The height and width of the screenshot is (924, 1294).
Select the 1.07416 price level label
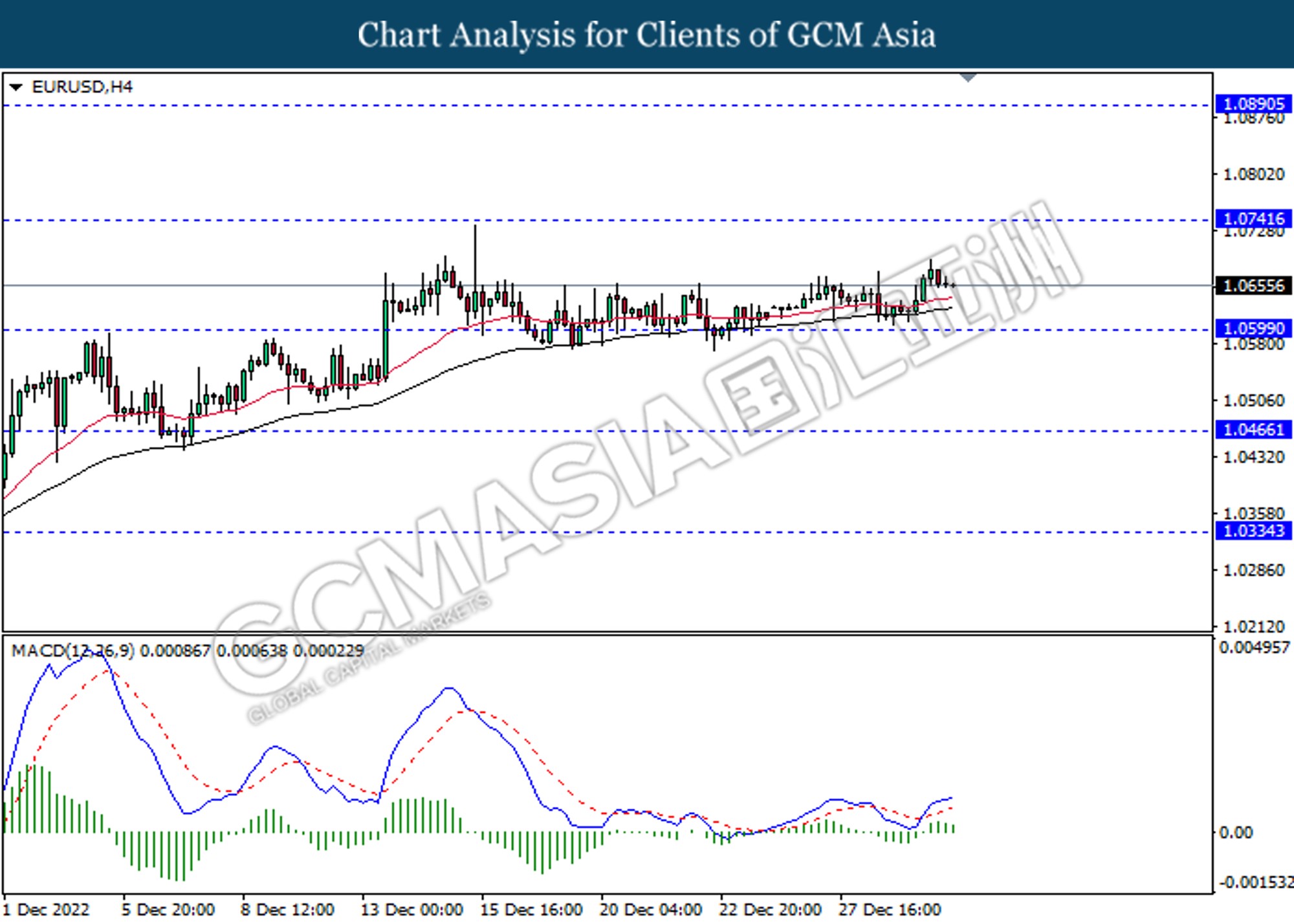1253,219
